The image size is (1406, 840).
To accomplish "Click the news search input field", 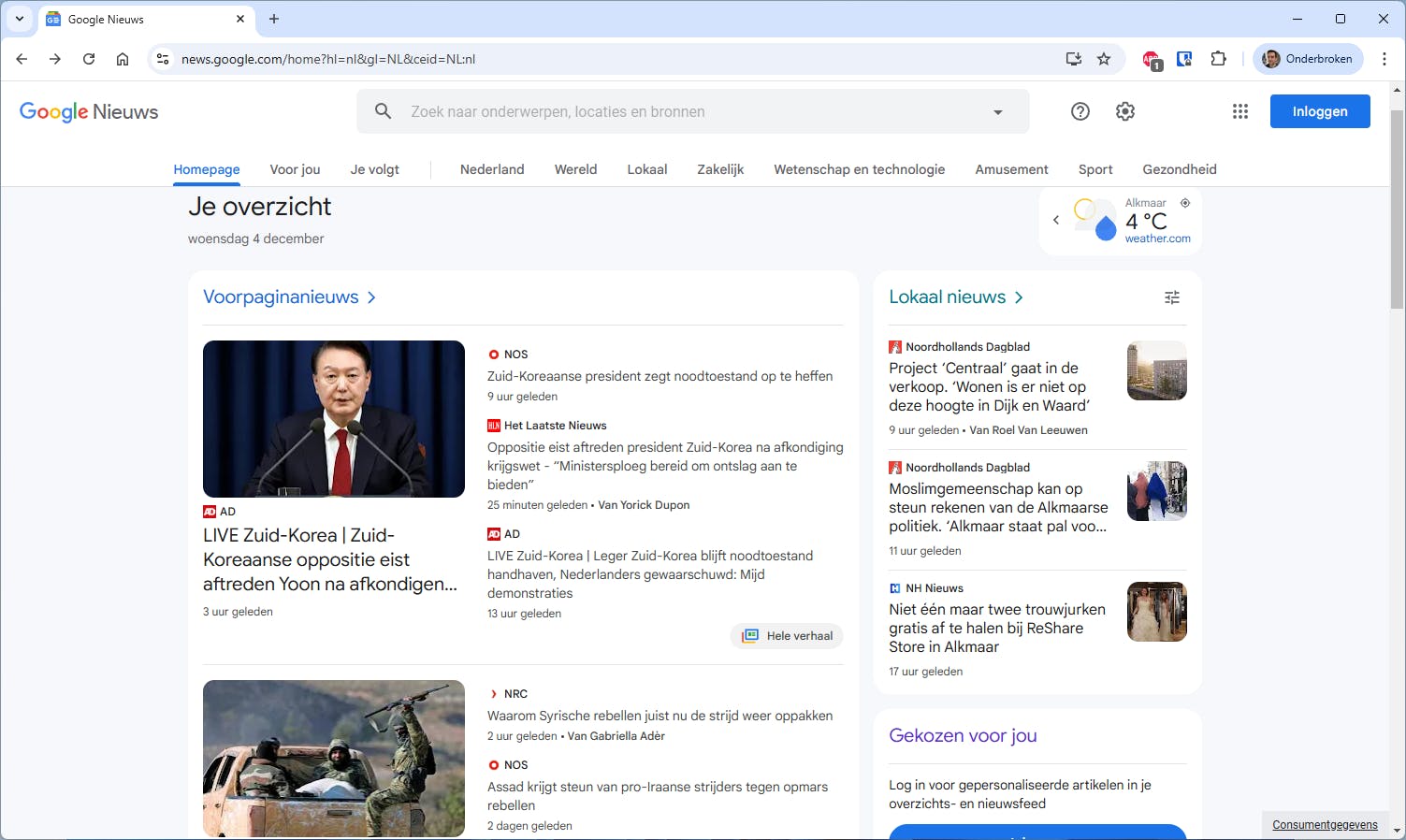I will coord(655,110).
